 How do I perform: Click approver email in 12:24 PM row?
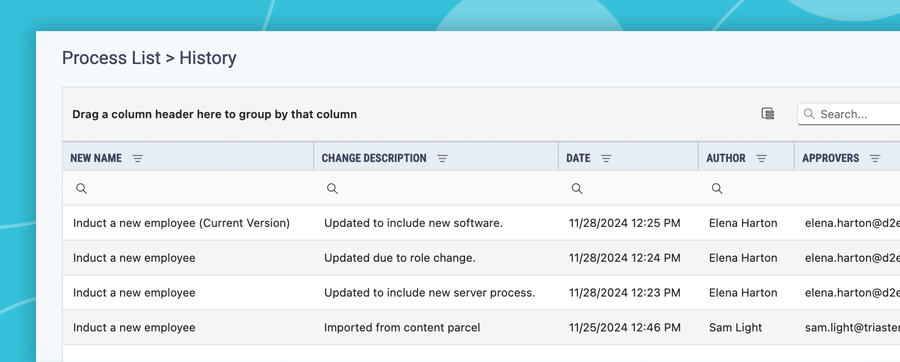[x=852, y=258]
